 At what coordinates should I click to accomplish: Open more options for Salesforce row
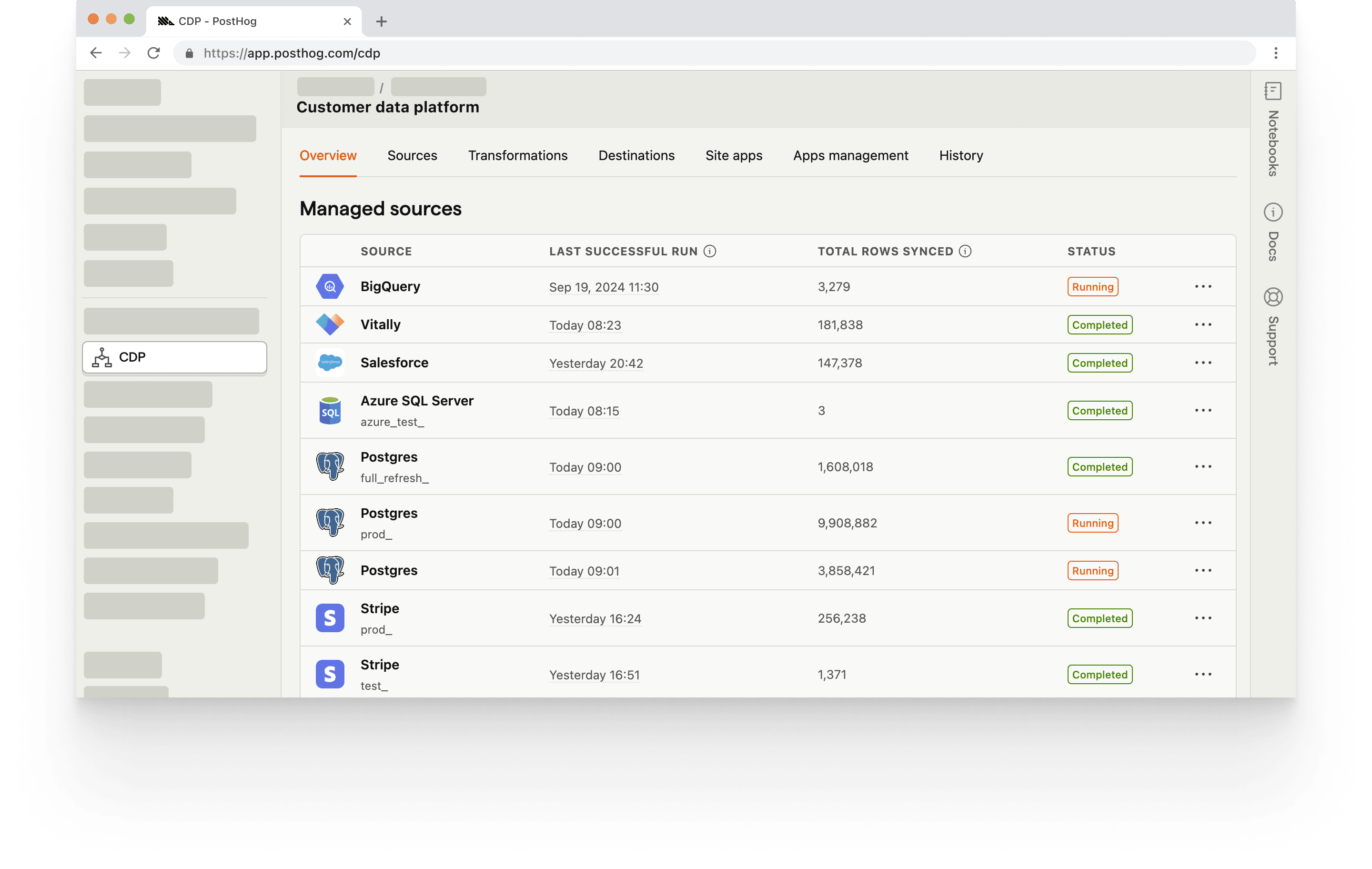click(x=1203, y=363)
